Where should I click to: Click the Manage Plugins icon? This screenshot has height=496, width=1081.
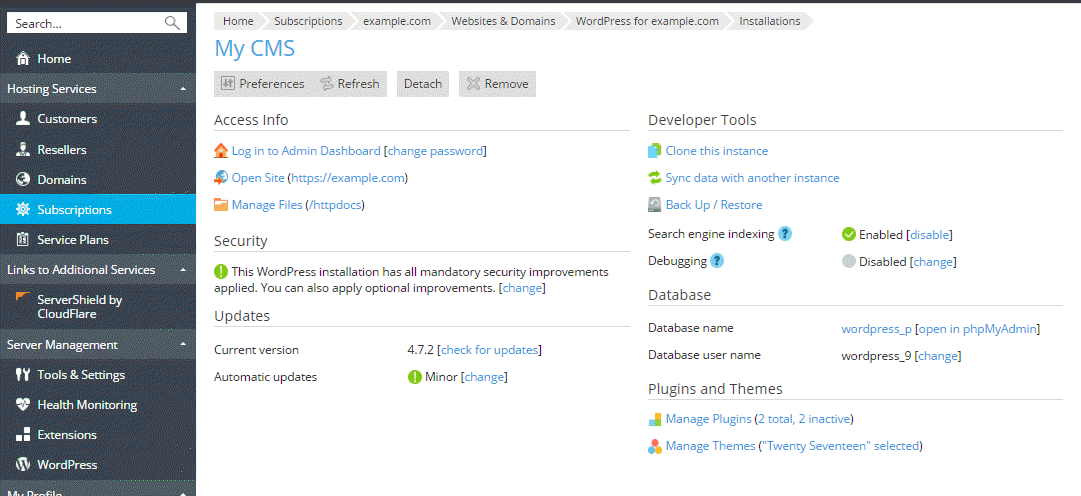pos(655,419)
